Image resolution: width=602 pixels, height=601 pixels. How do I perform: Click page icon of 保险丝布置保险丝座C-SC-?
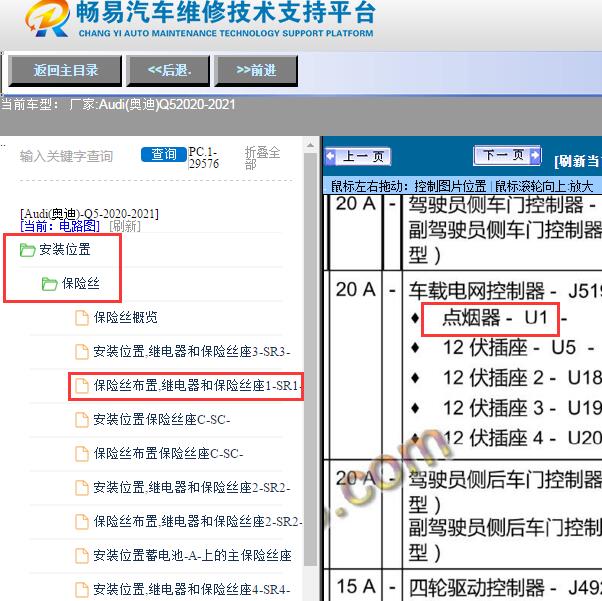(81, 454)
